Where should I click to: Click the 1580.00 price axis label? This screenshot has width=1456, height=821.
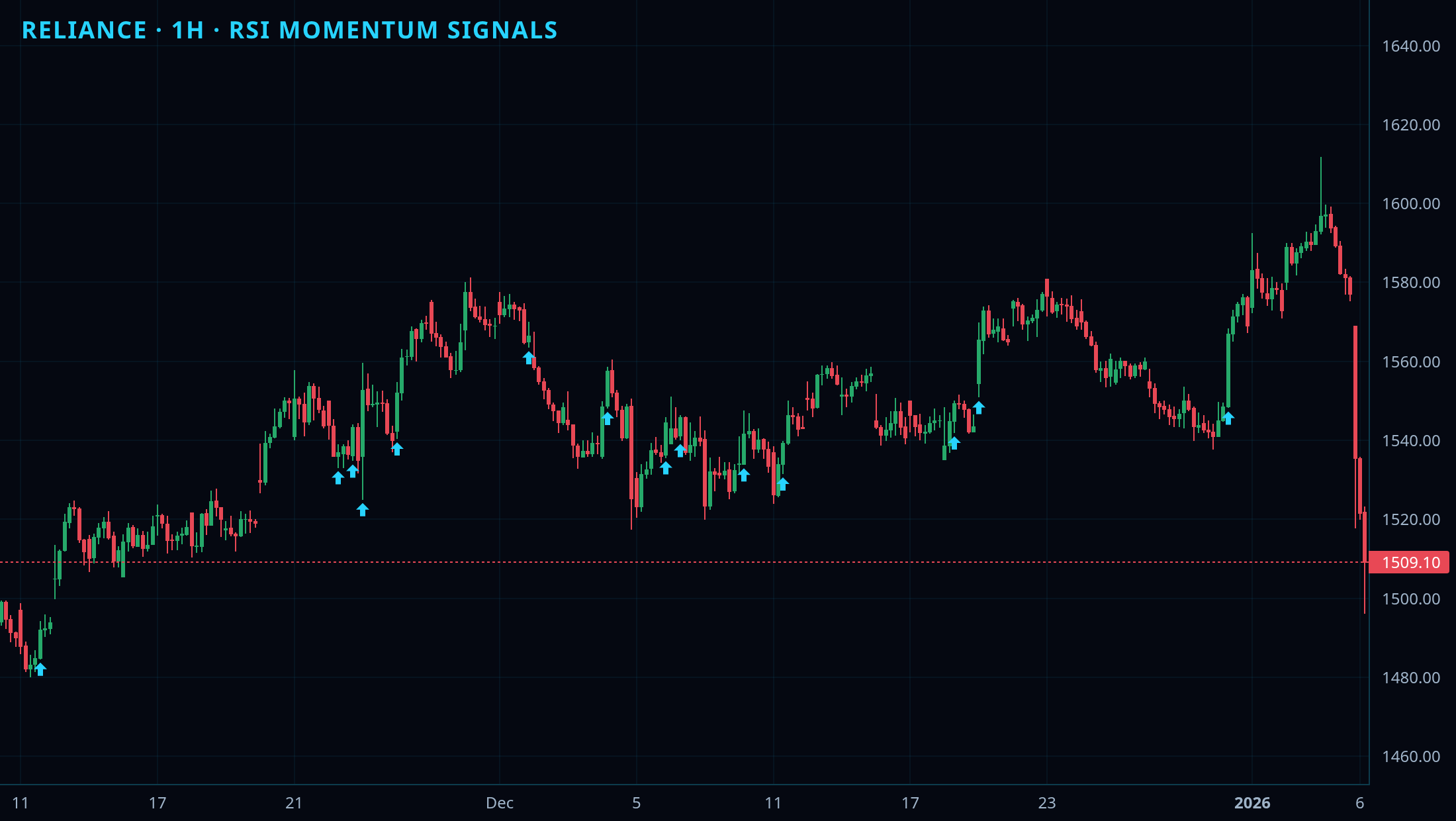pos(1411,283)
